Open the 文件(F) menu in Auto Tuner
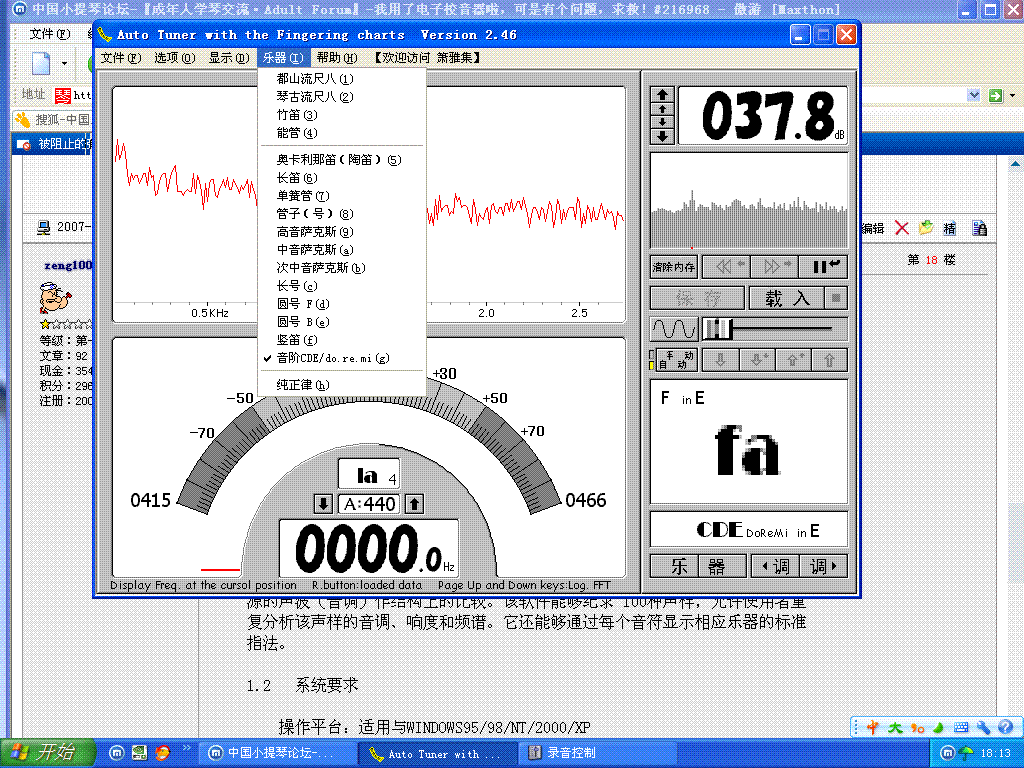 tap(121, 58)
